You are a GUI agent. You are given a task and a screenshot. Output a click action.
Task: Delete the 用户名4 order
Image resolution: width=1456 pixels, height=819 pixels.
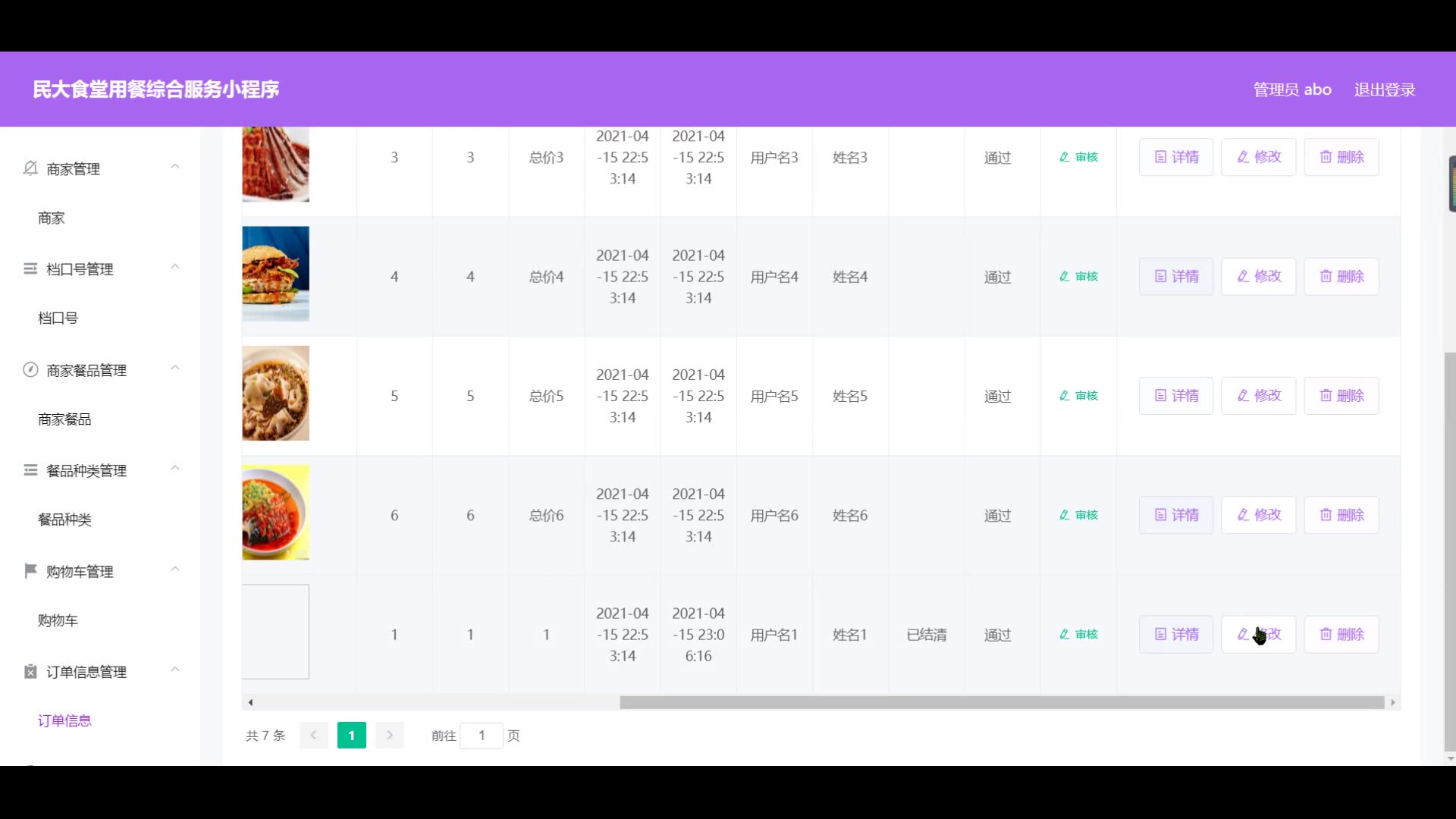[1341, 276]
